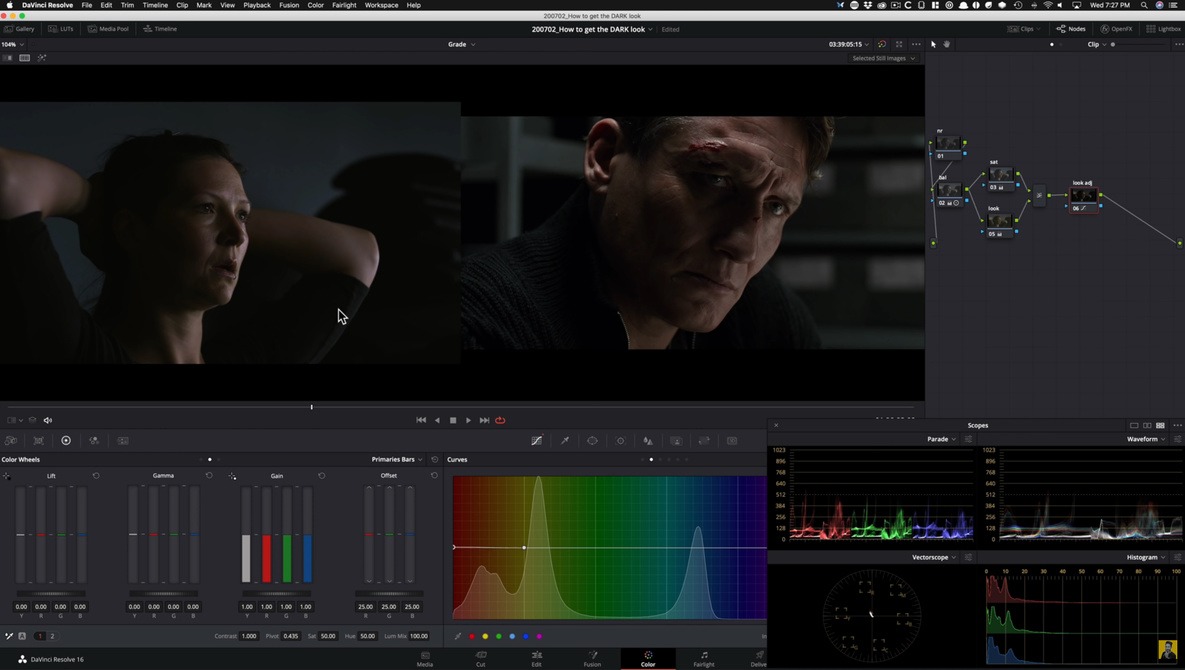The height and width of the screenshot is (670, 1185).
Task: Select the arrow pointer tool in node editor
Action: point(933,45)
